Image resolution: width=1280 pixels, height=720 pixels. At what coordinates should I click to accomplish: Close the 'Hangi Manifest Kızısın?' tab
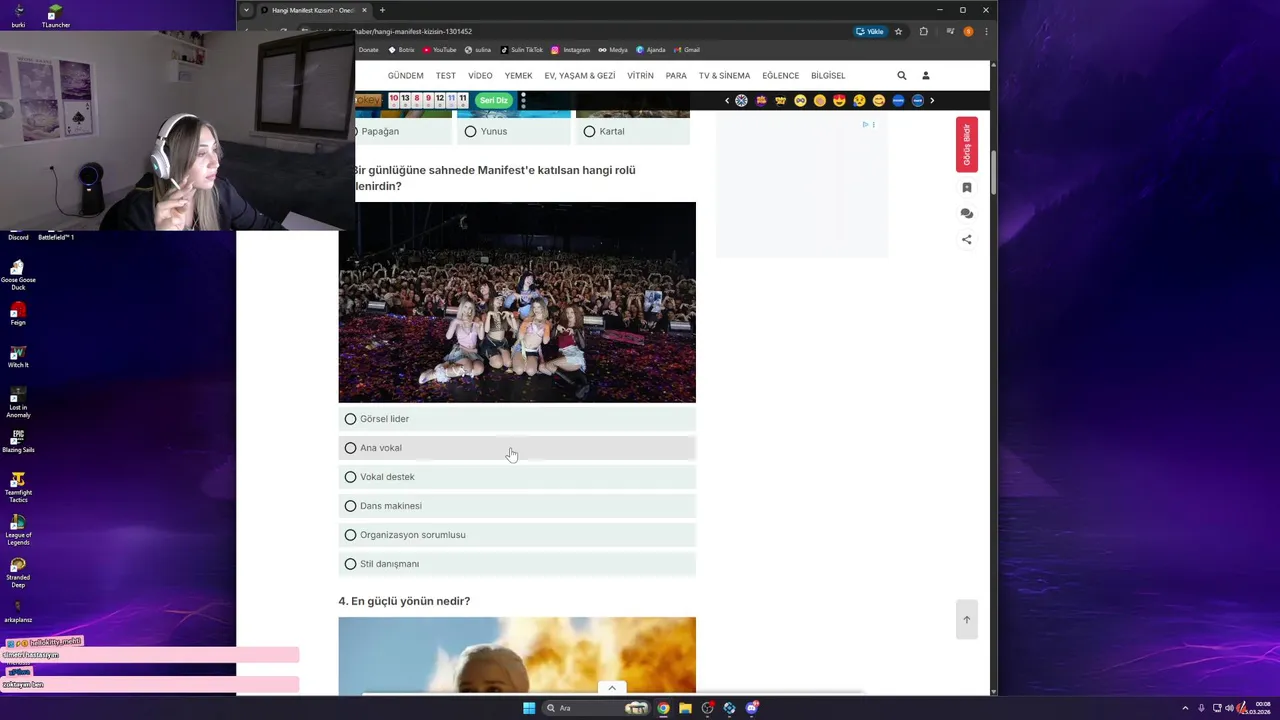click(364, 10)
